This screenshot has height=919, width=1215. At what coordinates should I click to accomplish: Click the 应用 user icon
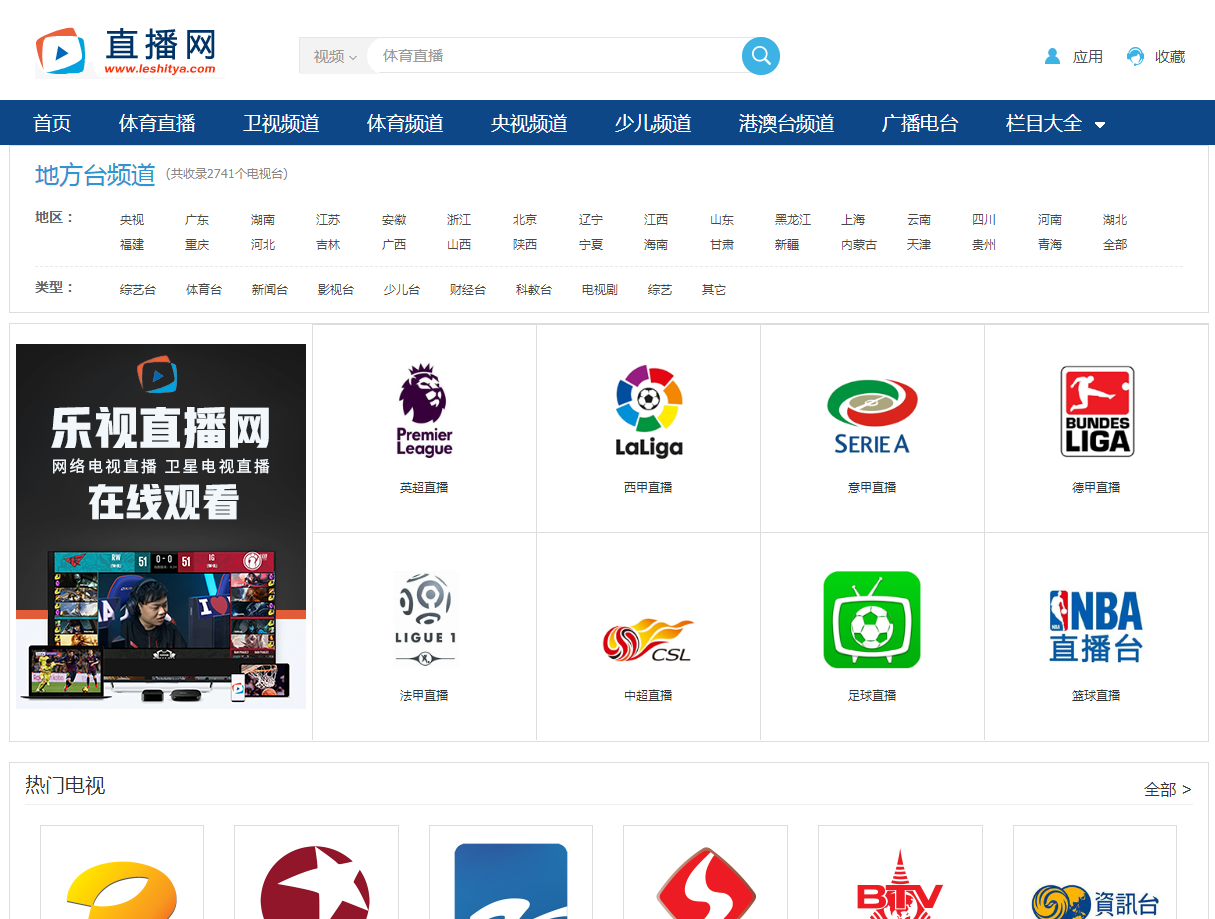(1052, 56)
